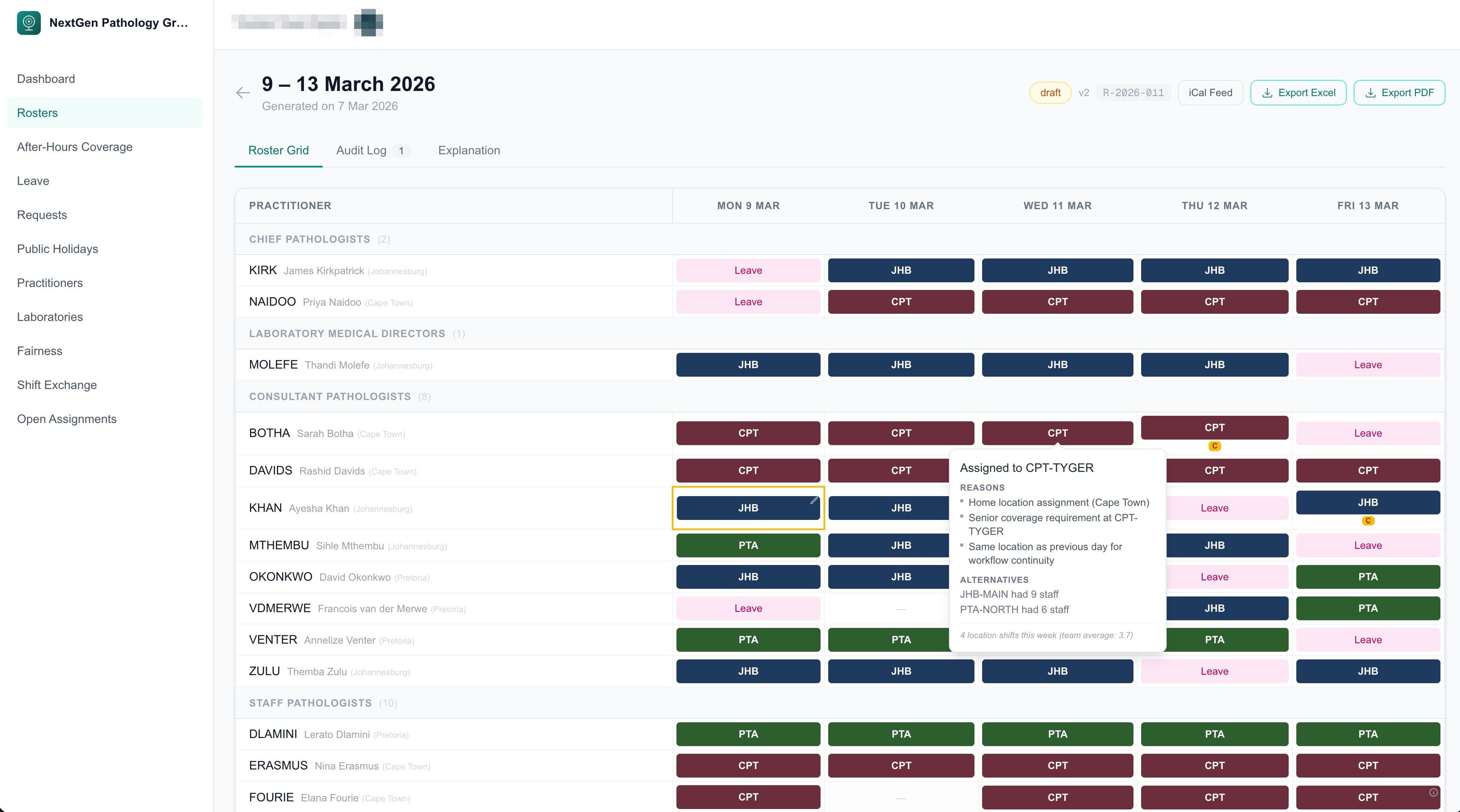
Task: Open the iCal Feed link
Action: [x=1210, y=93]
